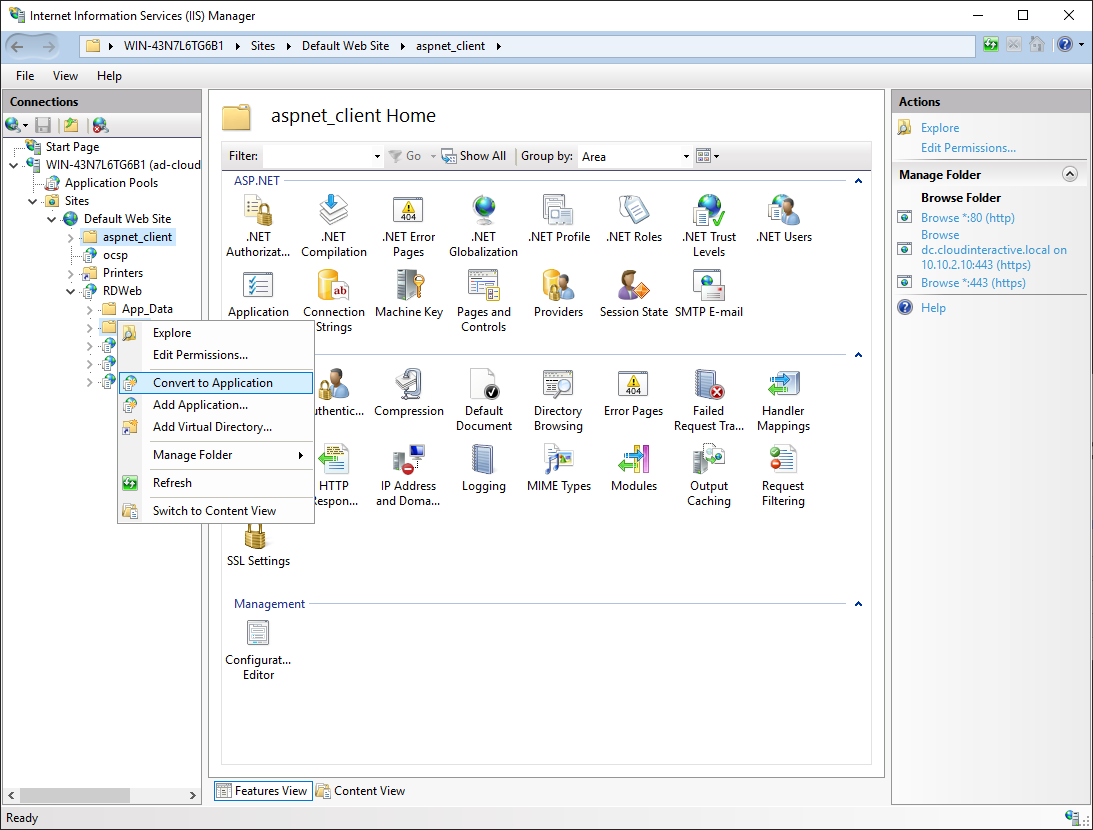Open .NET Roles feature
Image resolution: width=1093 pixels, height=830 pixels.
coord(634,220)
